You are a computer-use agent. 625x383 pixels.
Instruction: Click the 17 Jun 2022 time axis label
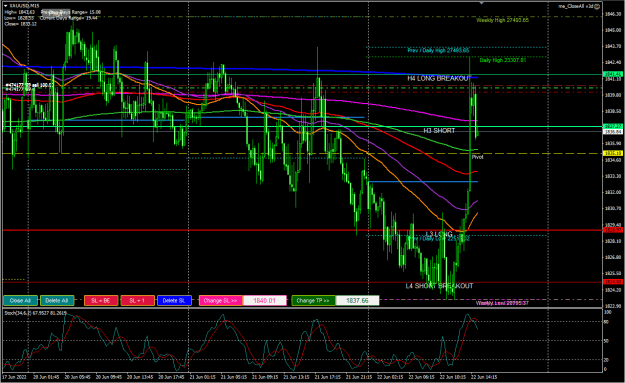click(x=15, y=377)
